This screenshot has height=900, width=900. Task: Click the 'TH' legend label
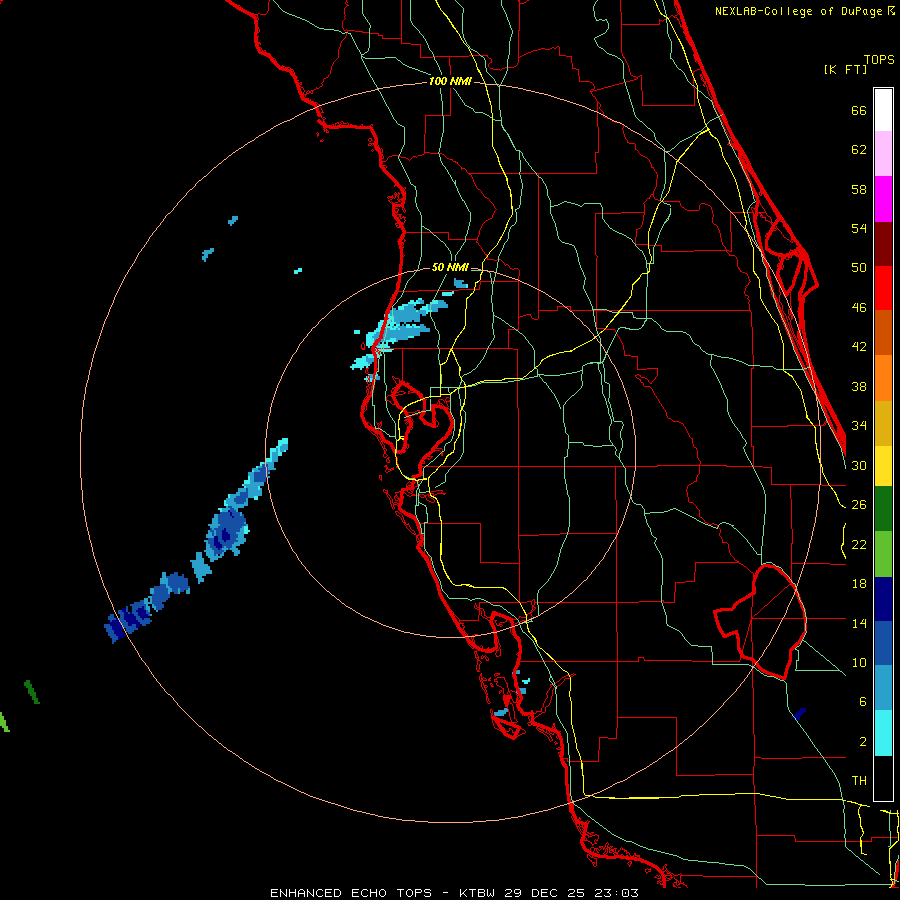click(859, 781)
